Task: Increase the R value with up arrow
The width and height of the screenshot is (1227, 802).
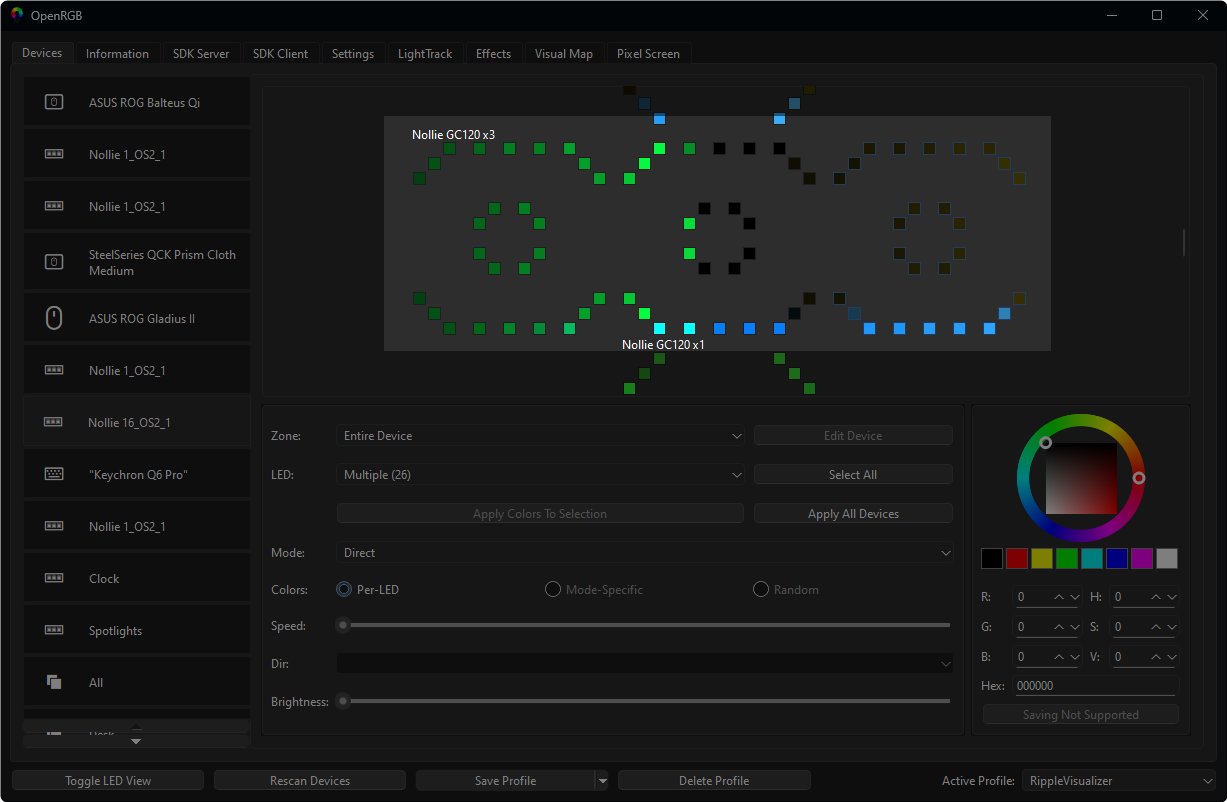Action: [1059, 597]
